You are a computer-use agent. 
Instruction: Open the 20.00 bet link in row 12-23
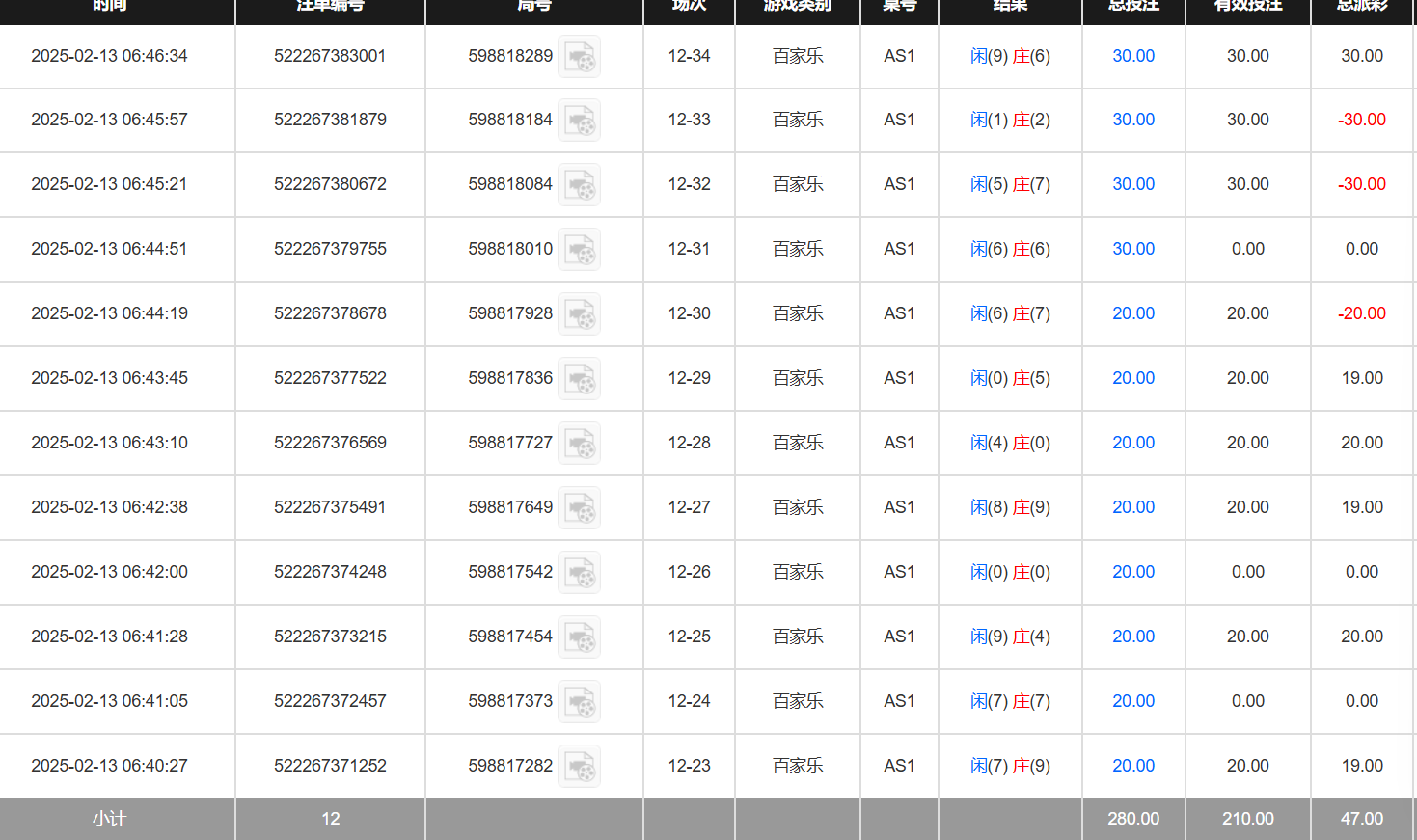click(x=1133, y=766)
